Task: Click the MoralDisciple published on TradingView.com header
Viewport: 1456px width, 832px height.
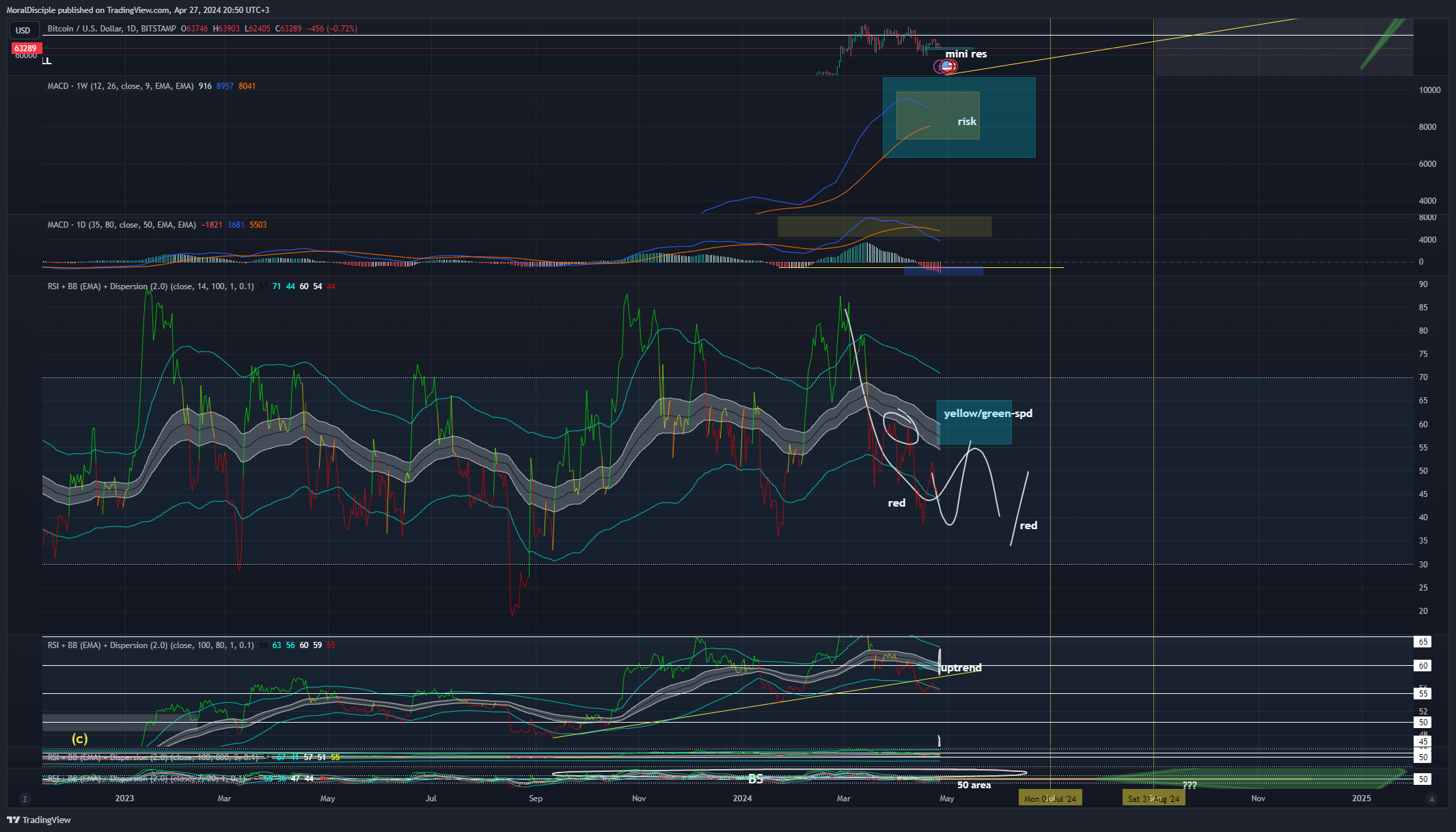Action: (138, 10)
